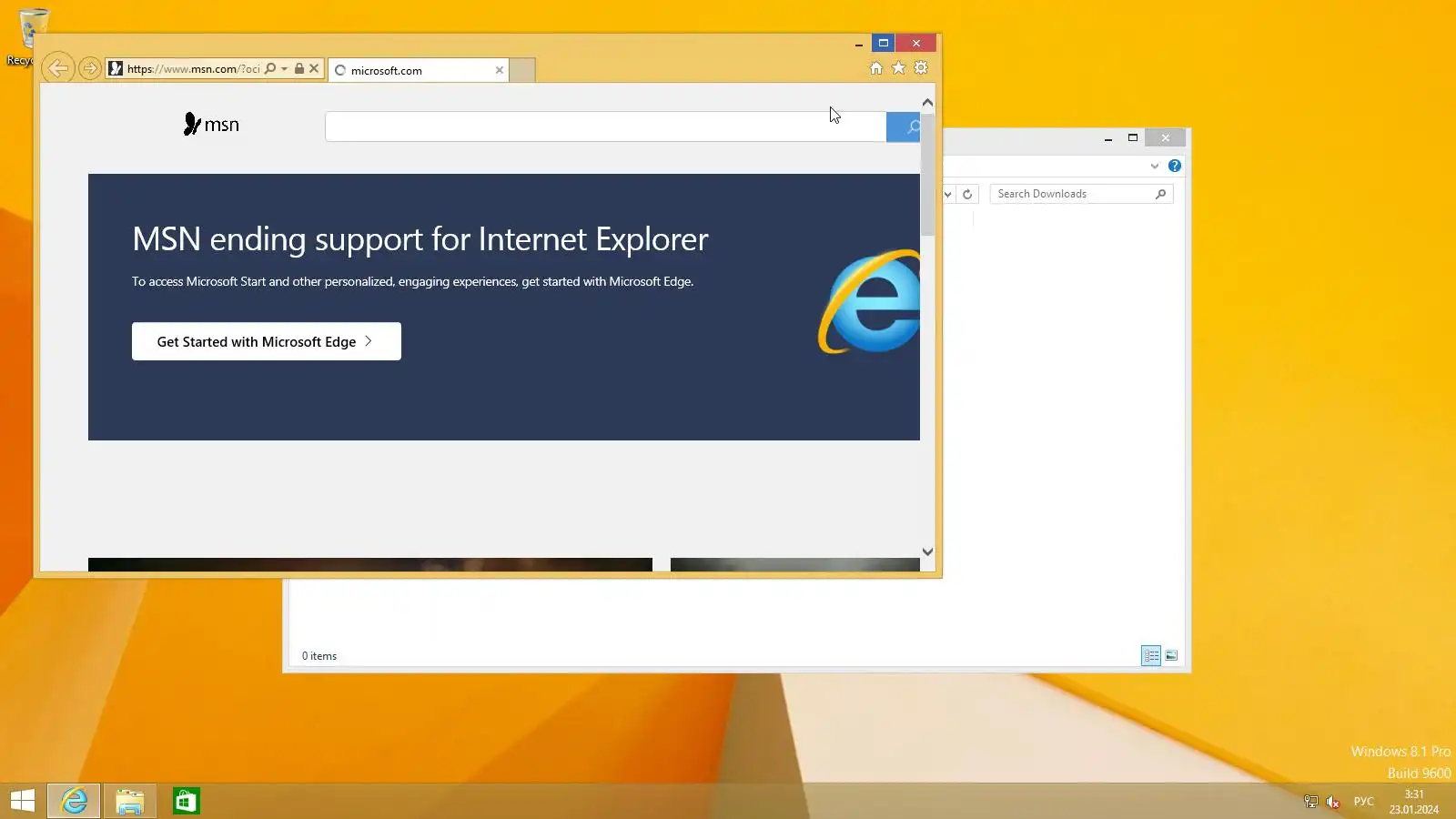Maximize the Downloads window
1456x819 pixels.
(1133, 137)
